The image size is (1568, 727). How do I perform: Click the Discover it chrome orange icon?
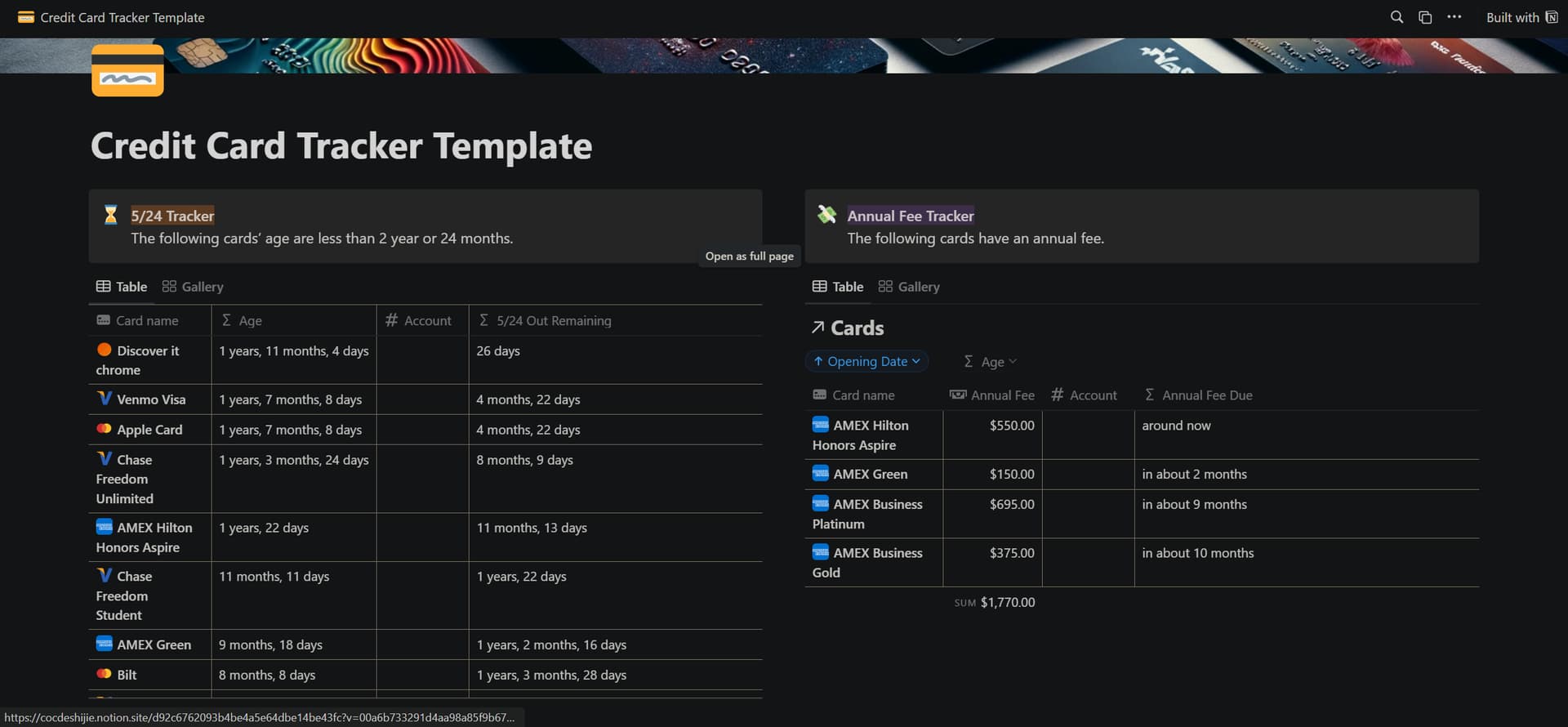tap(105, 350)
